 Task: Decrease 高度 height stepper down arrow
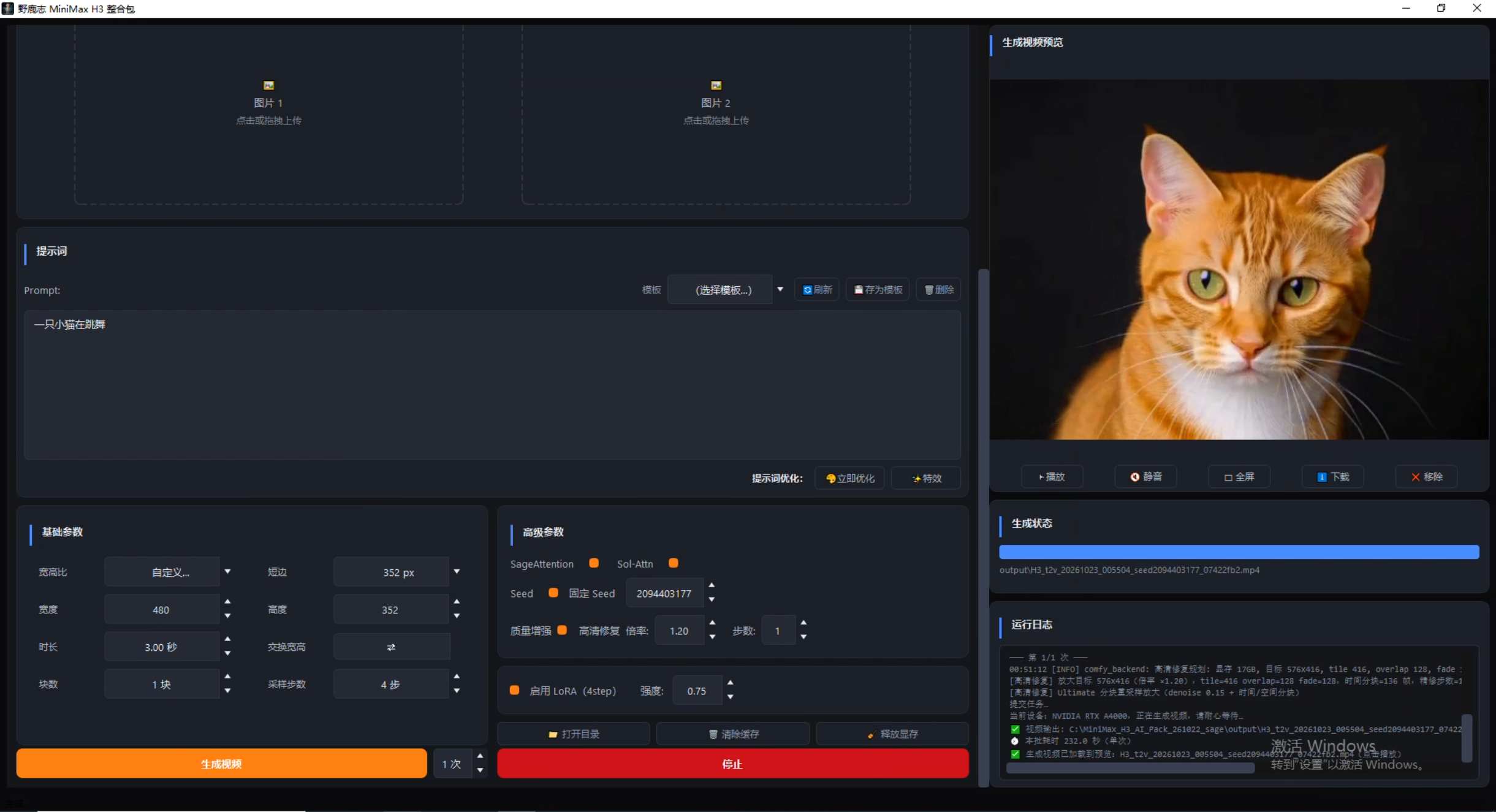click(457, 616)
